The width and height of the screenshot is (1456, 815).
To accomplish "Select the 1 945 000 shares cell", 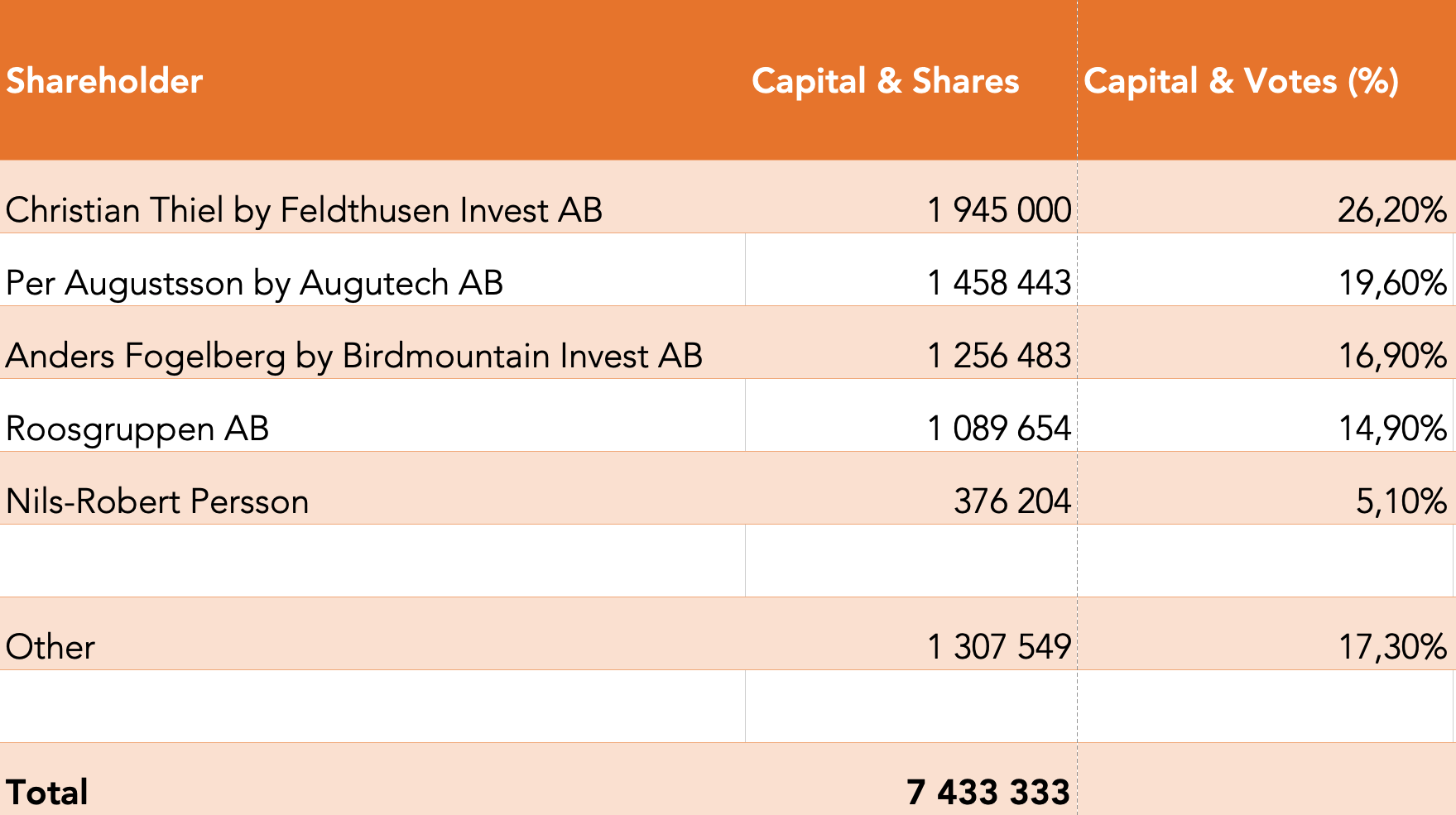I will click(x=999, y=210).
